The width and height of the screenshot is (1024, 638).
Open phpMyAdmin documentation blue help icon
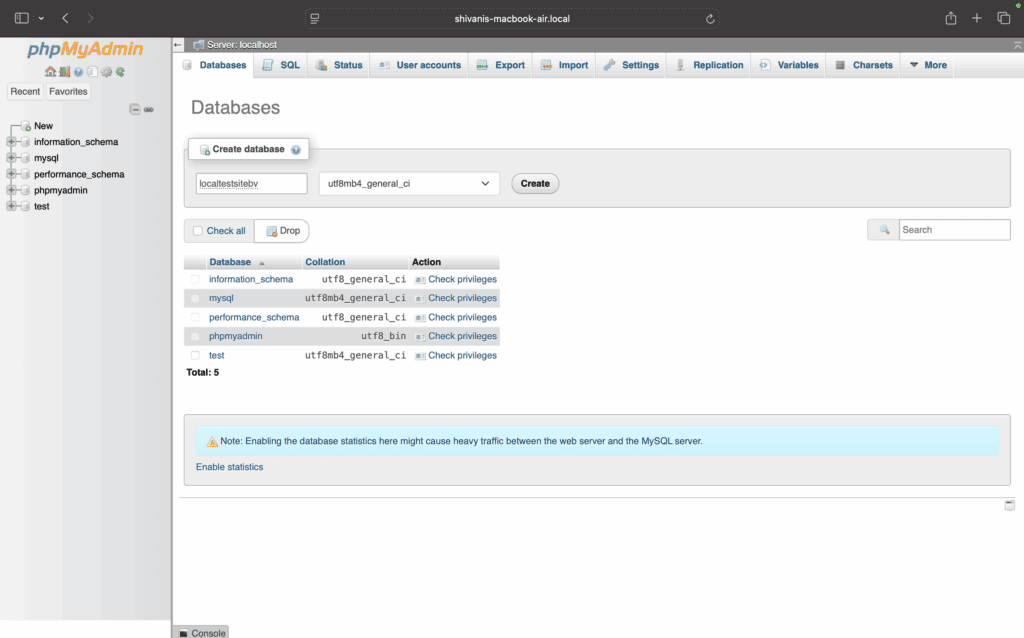(x=78, y=72)
